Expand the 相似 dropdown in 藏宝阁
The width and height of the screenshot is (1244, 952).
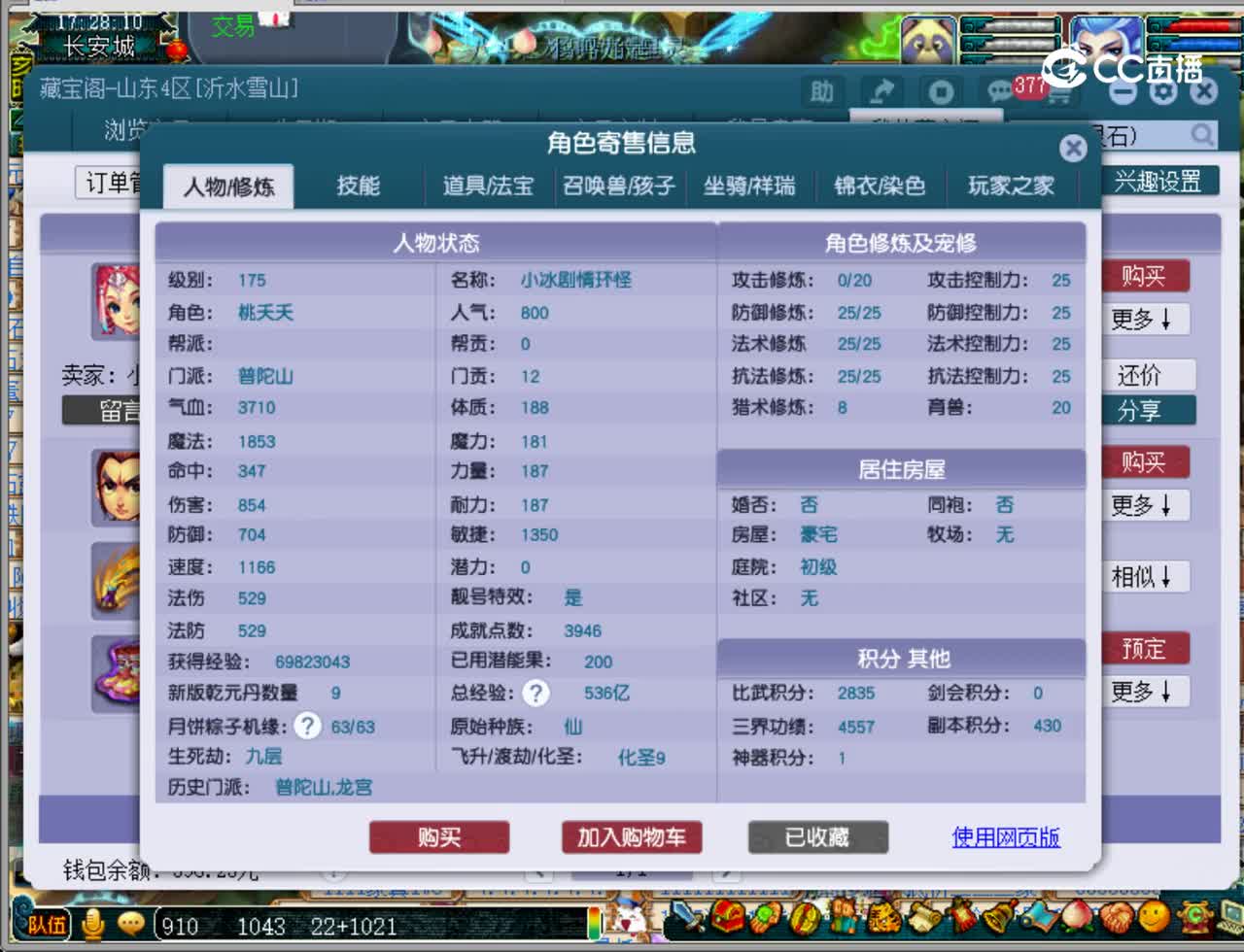point(1145,577)
